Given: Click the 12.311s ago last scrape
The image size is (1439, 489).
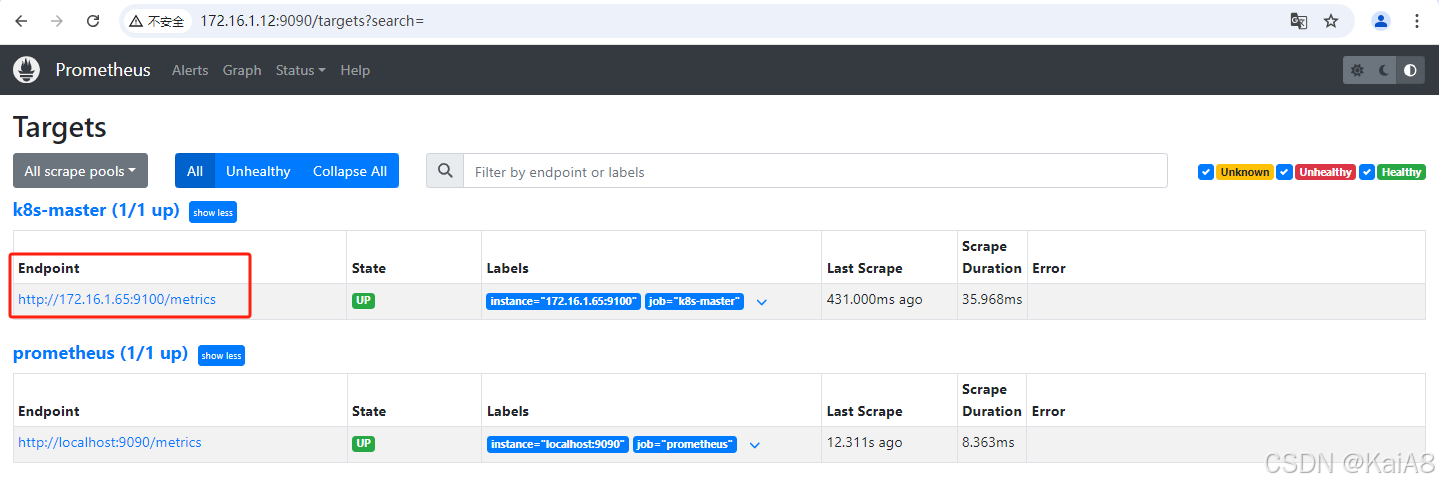Looking at the screenshot, I should click(864, 442).
